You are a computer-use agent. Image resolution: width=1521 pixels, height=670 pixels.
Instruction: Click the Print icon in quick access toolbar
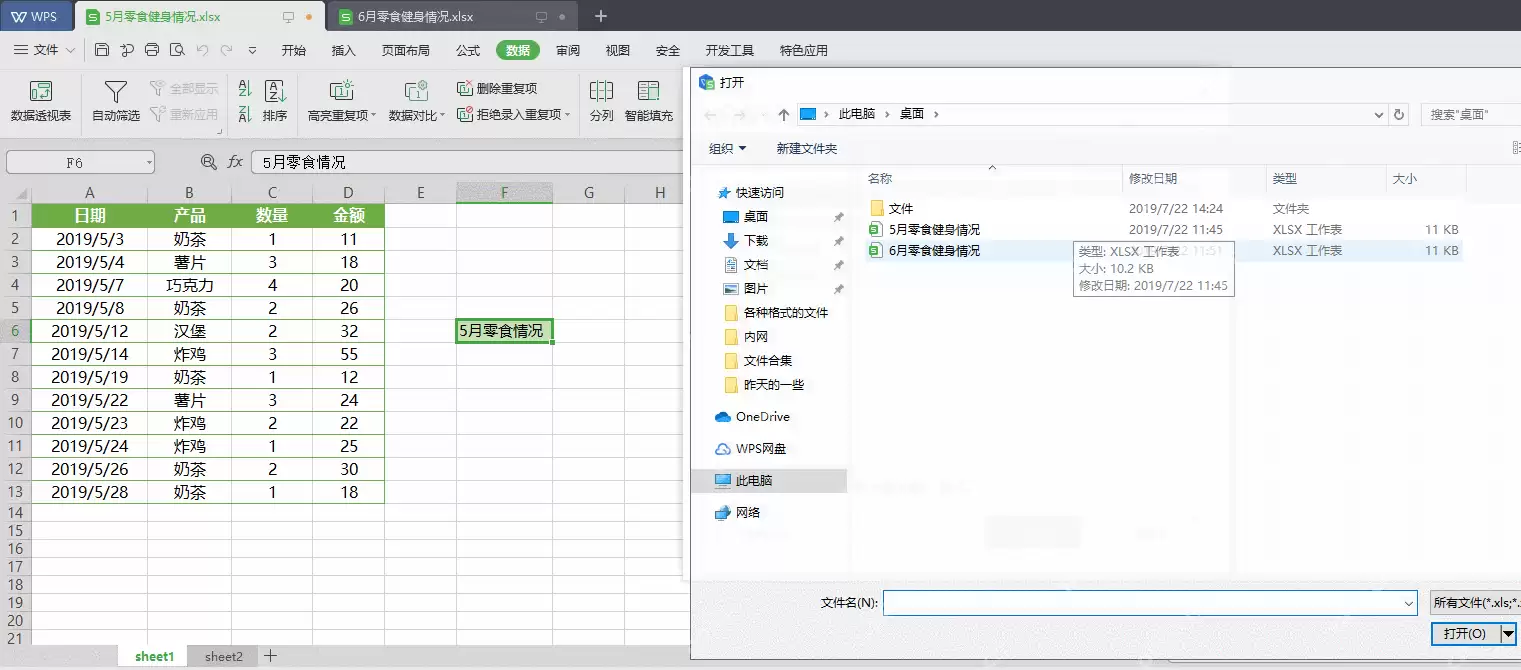coord(152,50)
